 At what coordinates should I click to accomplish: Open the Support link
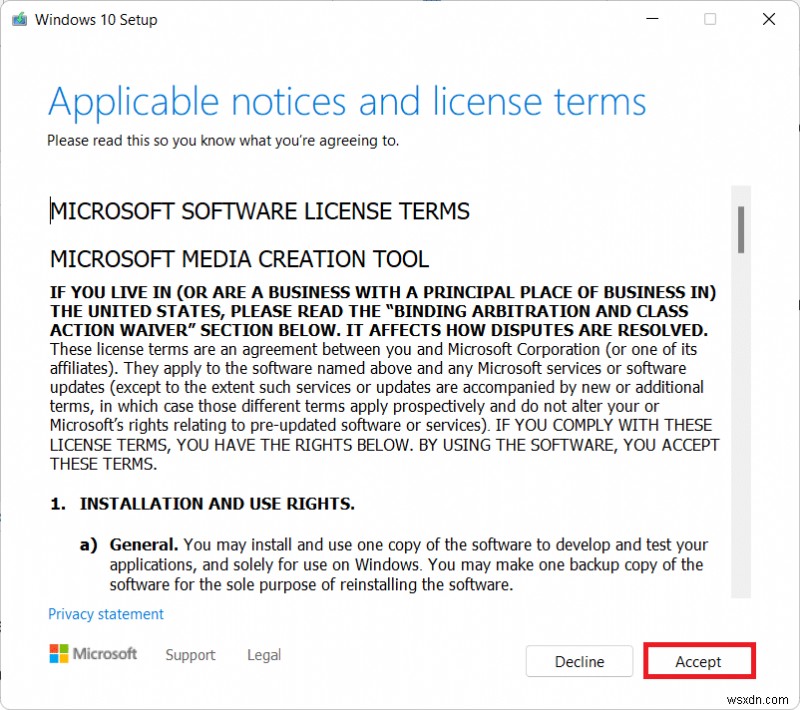tap(190, 654)
